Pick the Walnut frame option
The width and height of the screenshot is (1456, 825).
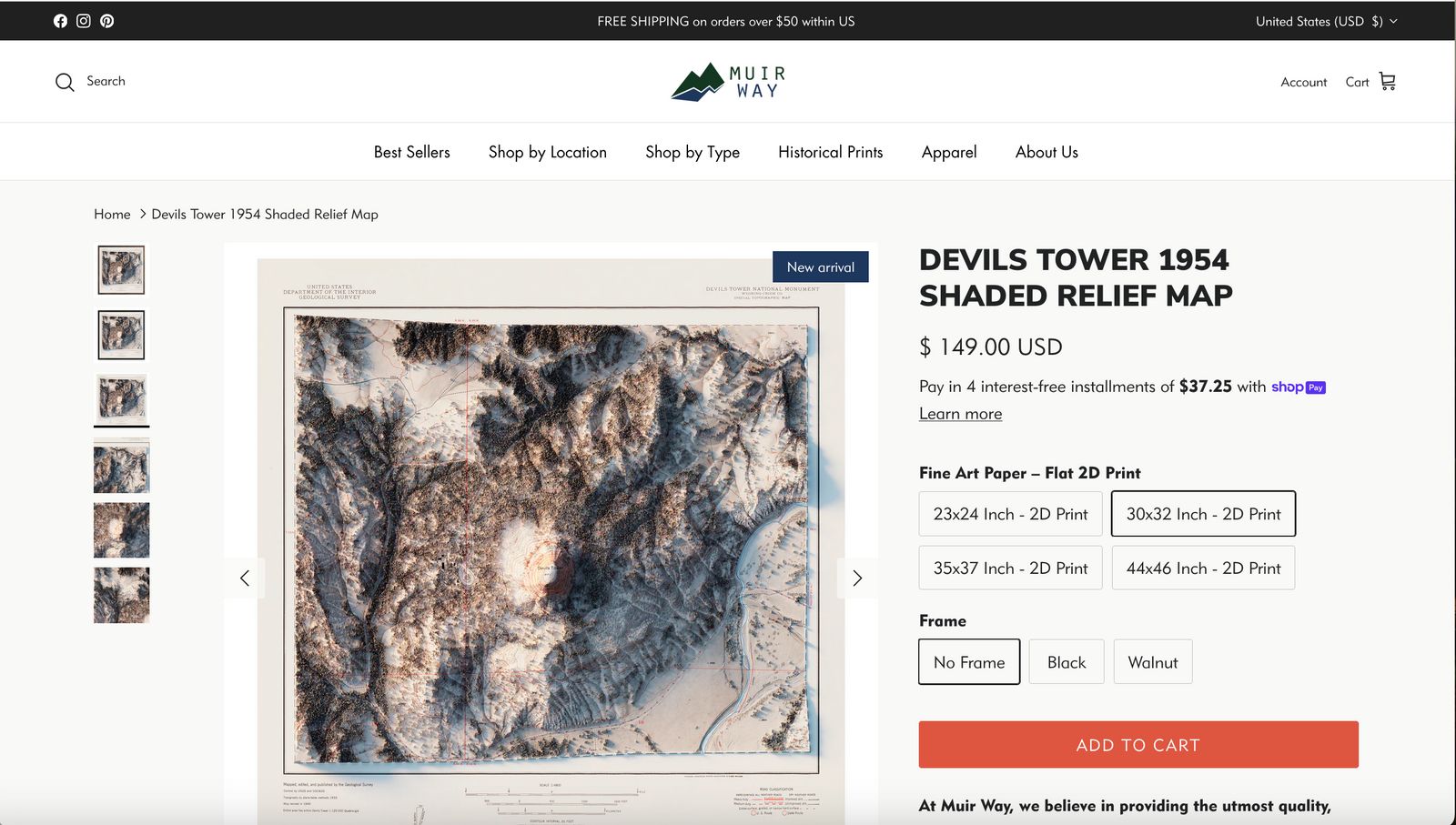(1153, 662)
